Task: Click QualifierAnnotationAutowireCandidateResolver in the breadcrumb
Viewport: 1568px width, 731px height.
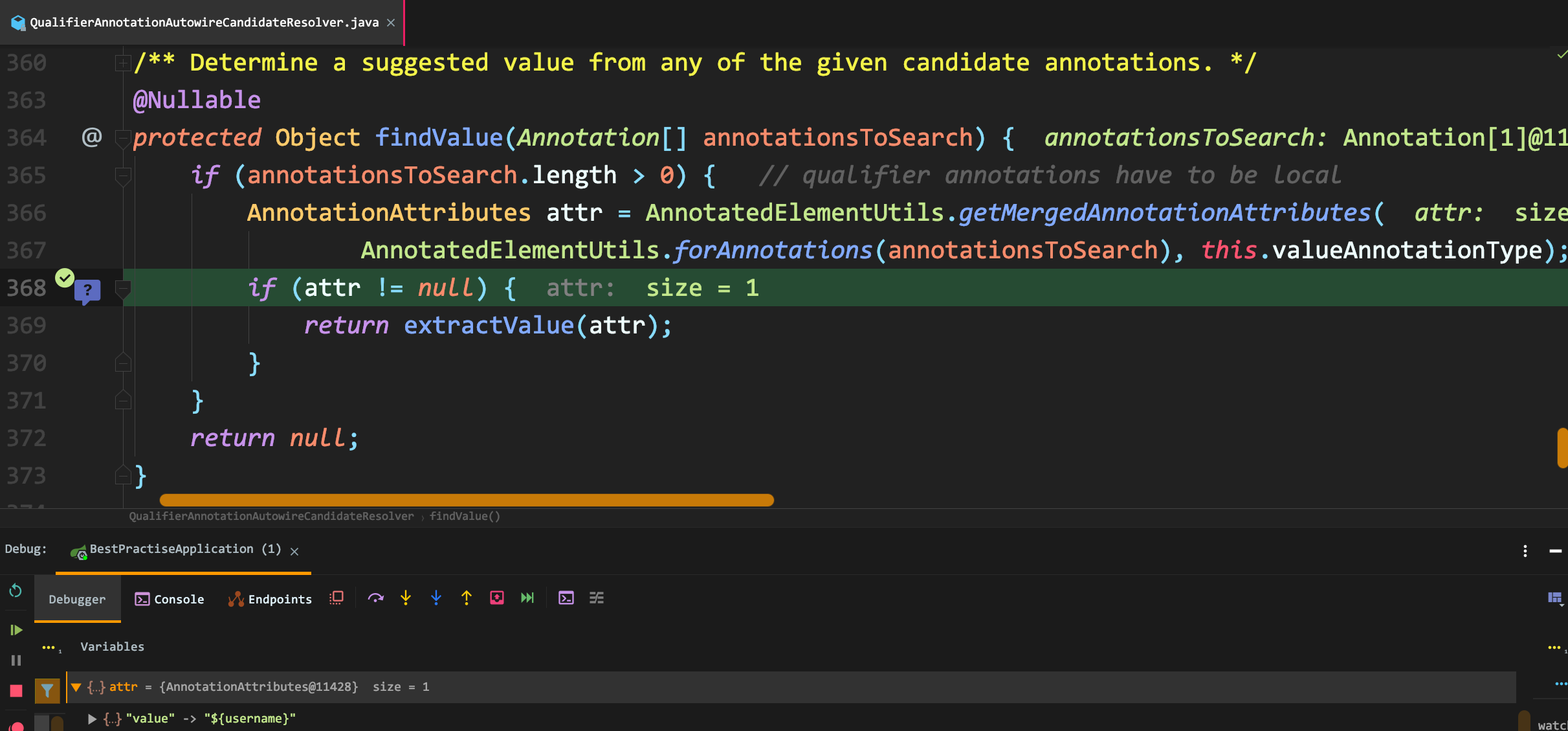Action: (x=271, y=516)
